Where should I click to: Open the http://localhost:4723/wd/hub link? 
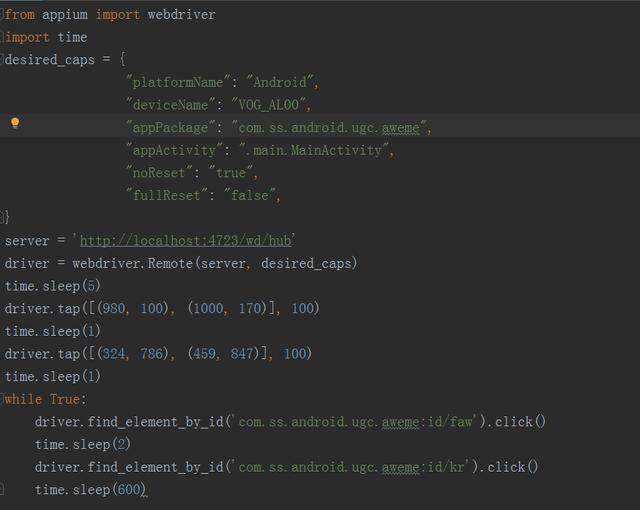click(186, 240)
